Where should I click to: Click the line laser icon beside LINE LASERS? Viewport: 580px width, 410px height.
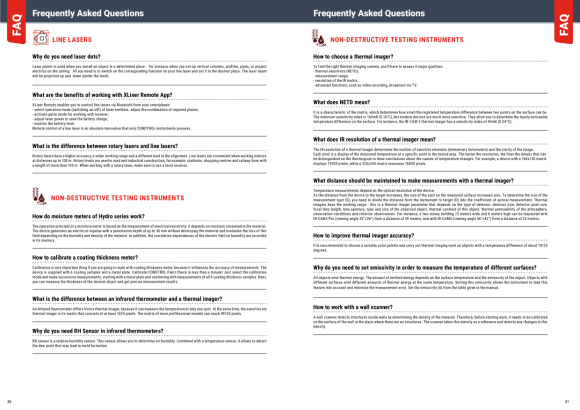tap(41, 38)
